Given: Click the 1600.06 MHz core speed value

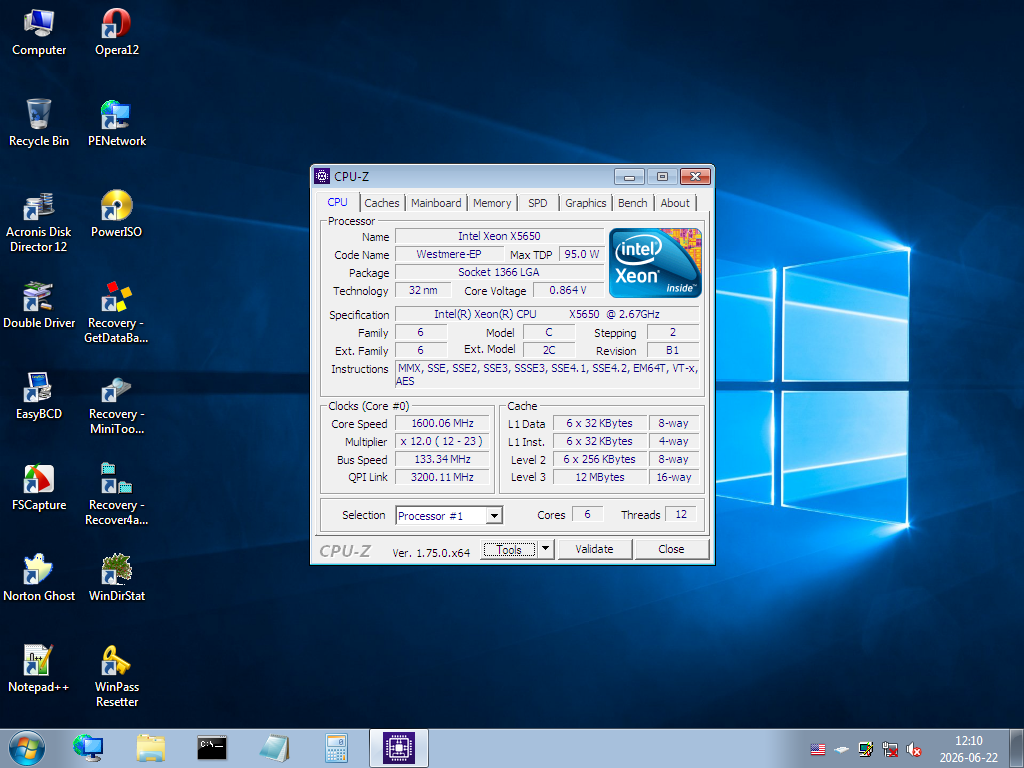Looking at the screenshot, I should pyautogui.click(x=443, y=423).
